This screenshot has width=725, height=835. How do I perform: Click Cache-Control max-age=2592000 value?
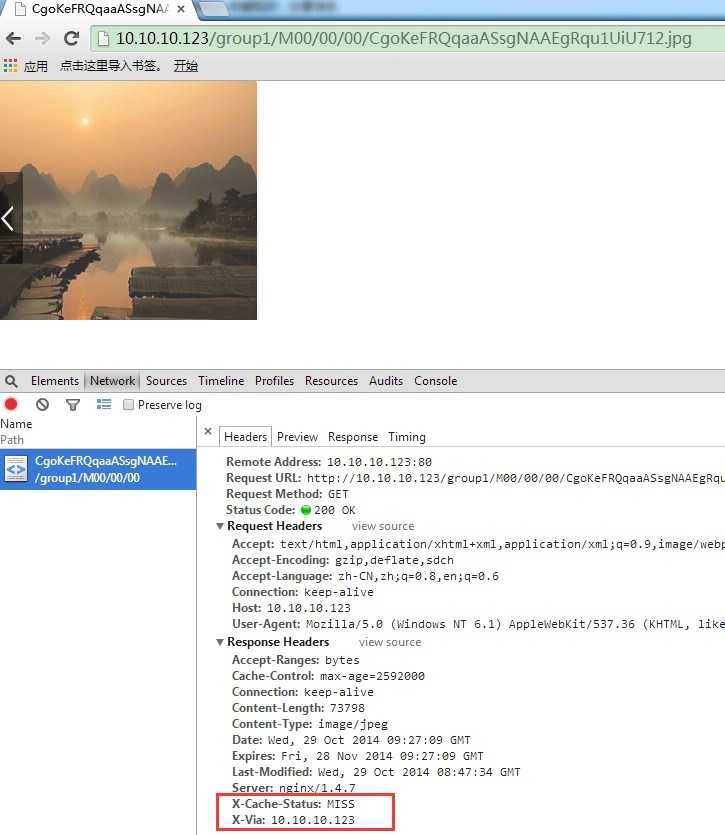(x=372, y=676)
